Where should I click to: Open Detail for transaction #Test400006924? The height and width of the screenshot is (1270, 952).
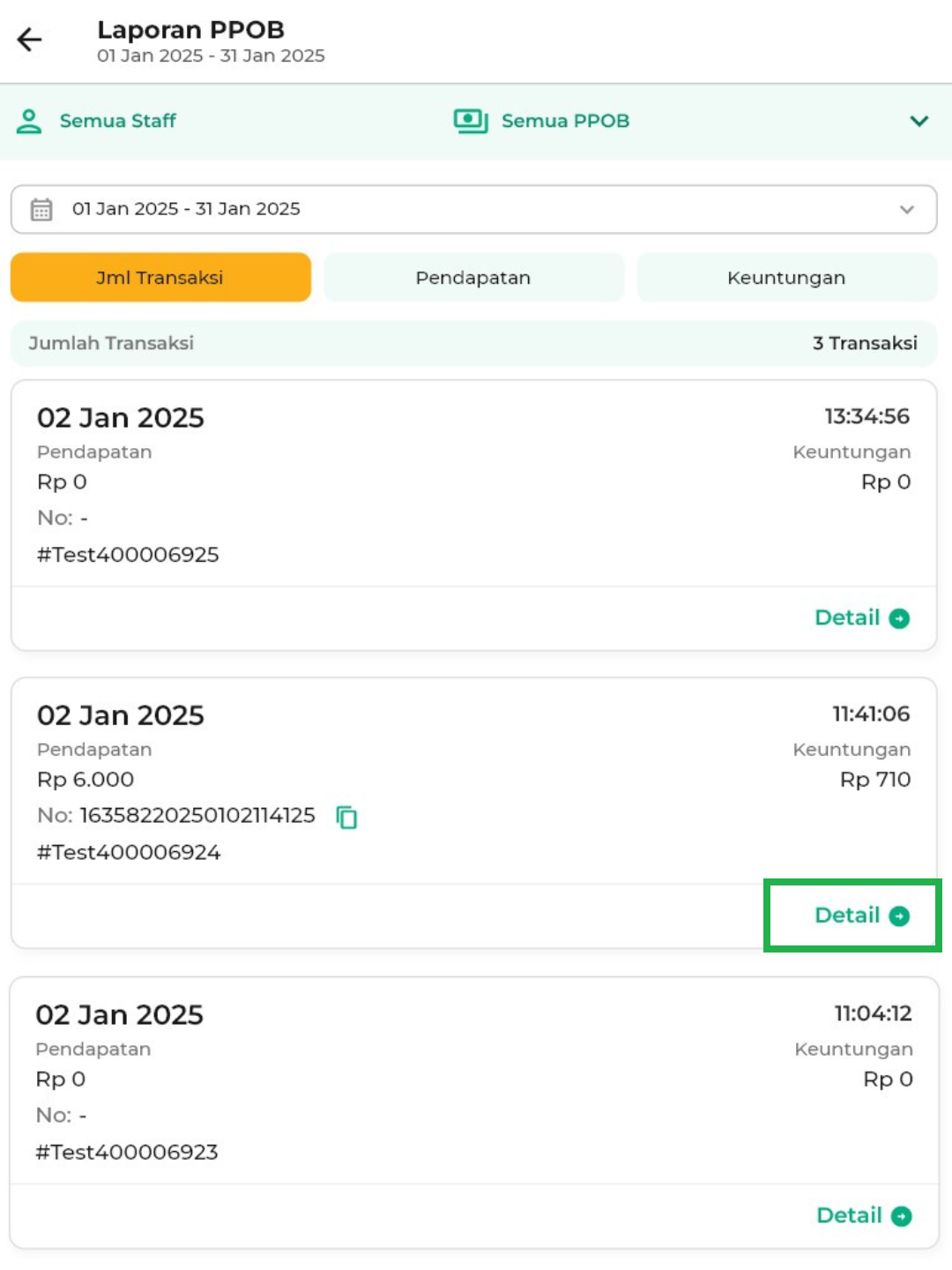[x=847, y=915]
